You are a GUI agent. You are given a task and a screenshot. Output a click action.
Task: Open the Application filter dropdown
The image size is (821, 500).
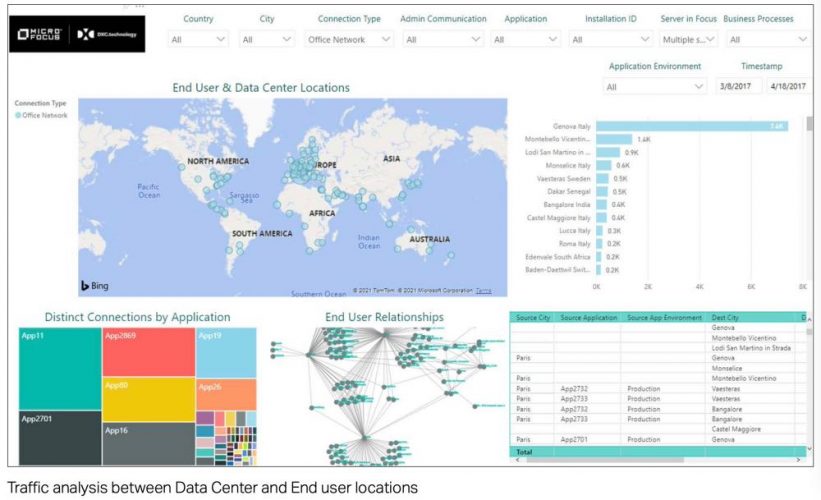point(525,39)
